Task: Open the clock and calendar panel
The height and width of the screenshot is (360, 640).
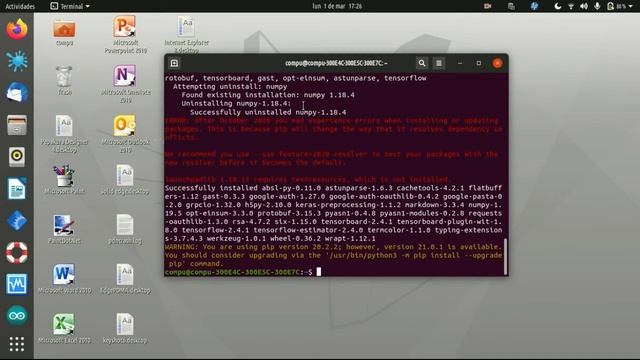Action: click(337, 6)
